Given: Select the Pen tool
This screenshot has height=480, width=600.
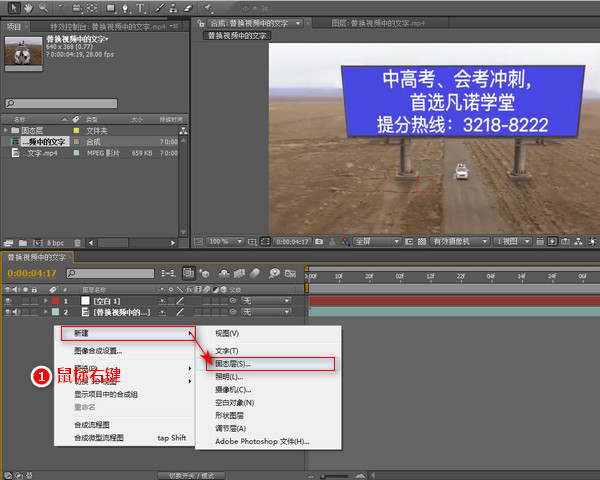Looking at the screenshot, I should (x=125, y=8).
